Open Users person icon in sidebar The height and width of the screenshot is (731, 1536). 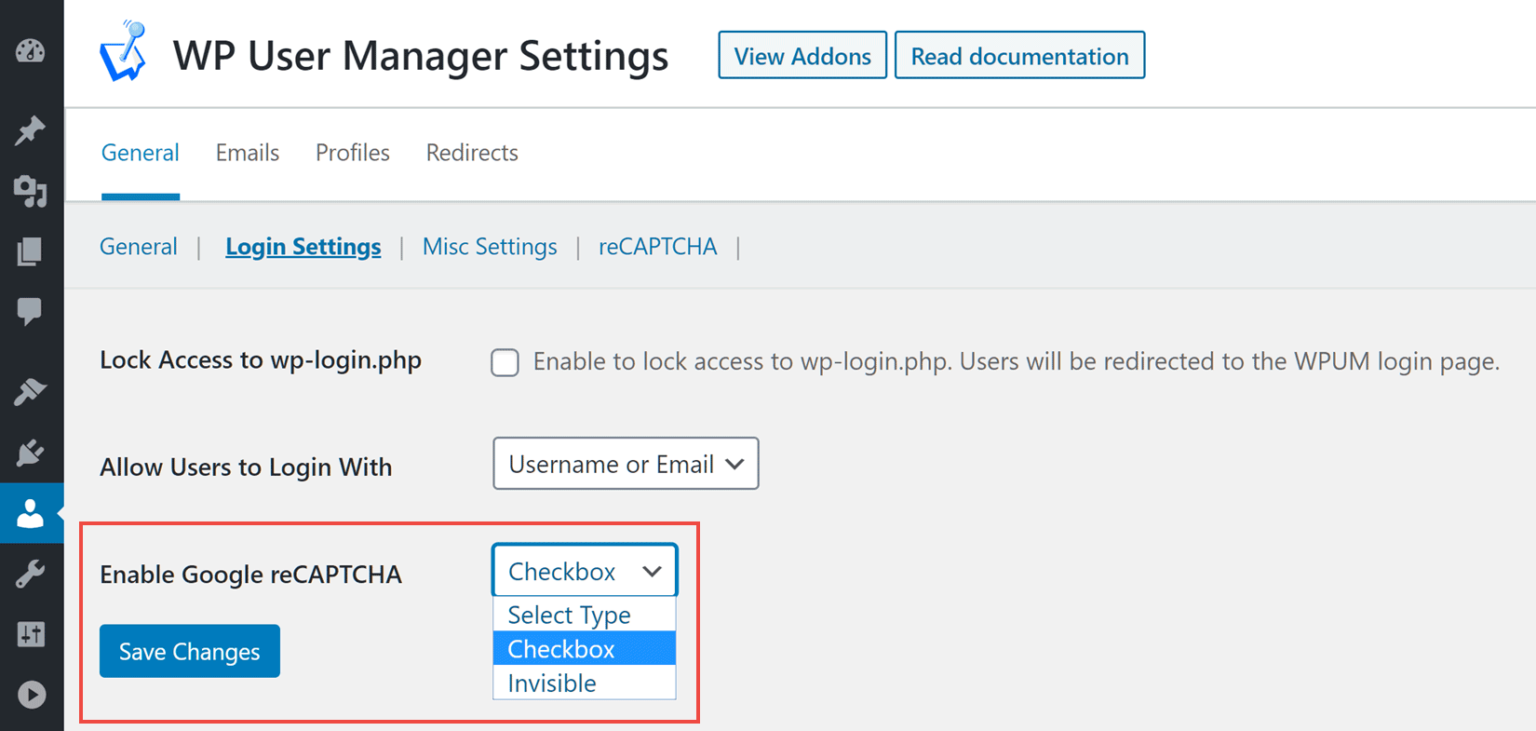click(x=31, y=514)
